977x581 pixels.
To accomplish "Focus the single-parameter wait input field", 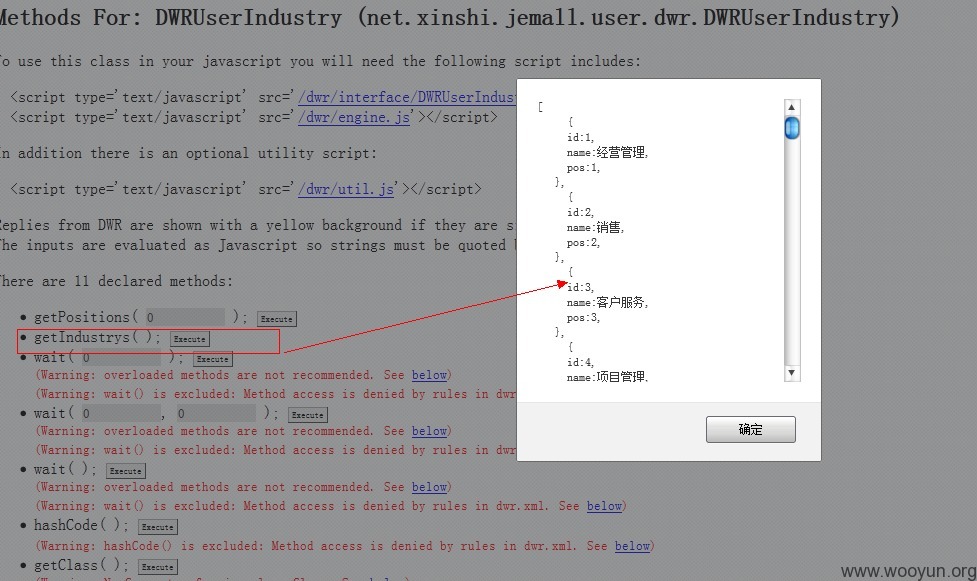I will click(x=121, y=357).
